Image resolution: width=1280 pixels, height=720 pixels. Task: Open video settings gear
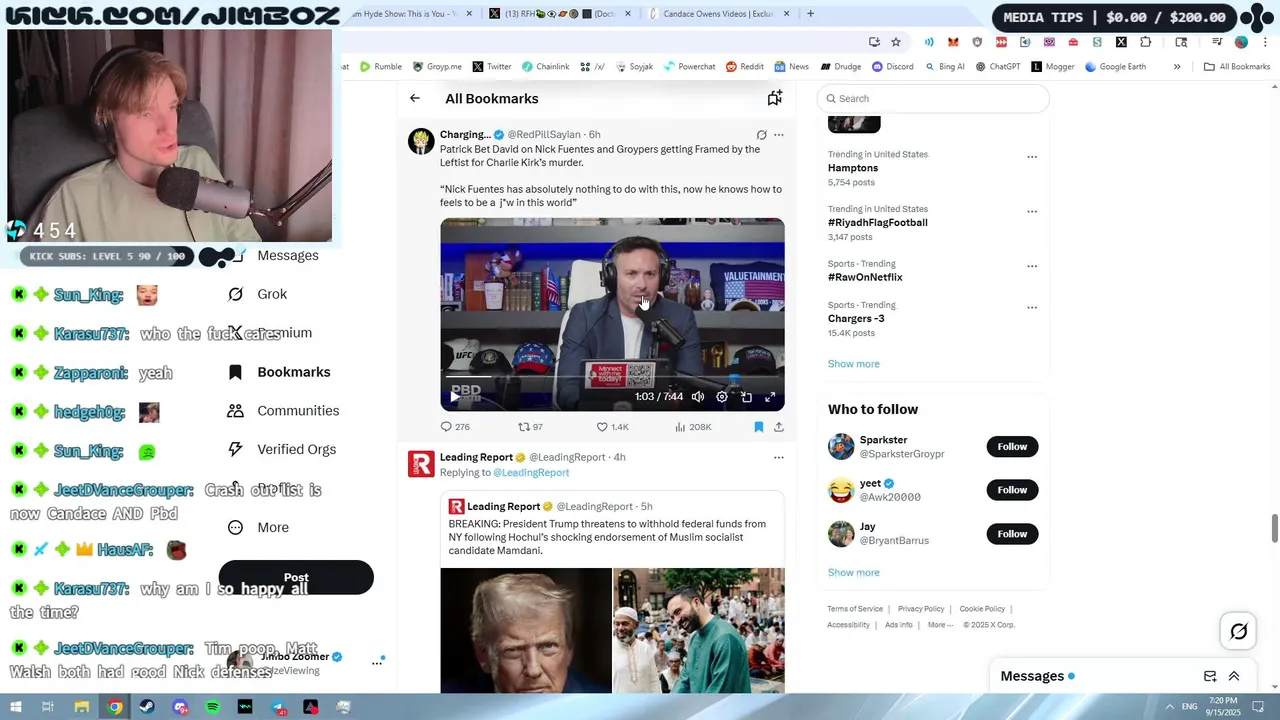coord(722,397)
